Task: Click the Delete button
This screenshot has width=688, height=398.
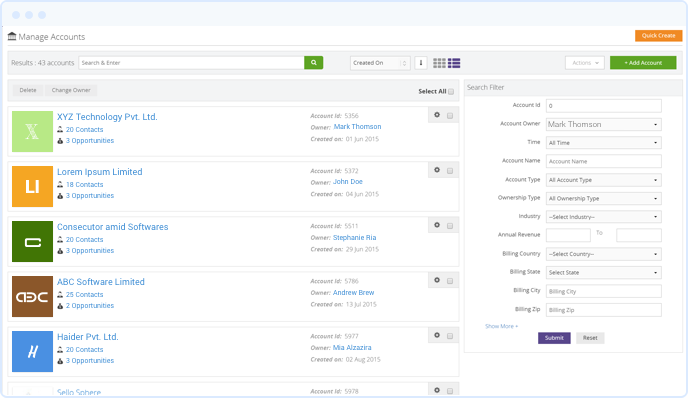Action: click(28, 90)
